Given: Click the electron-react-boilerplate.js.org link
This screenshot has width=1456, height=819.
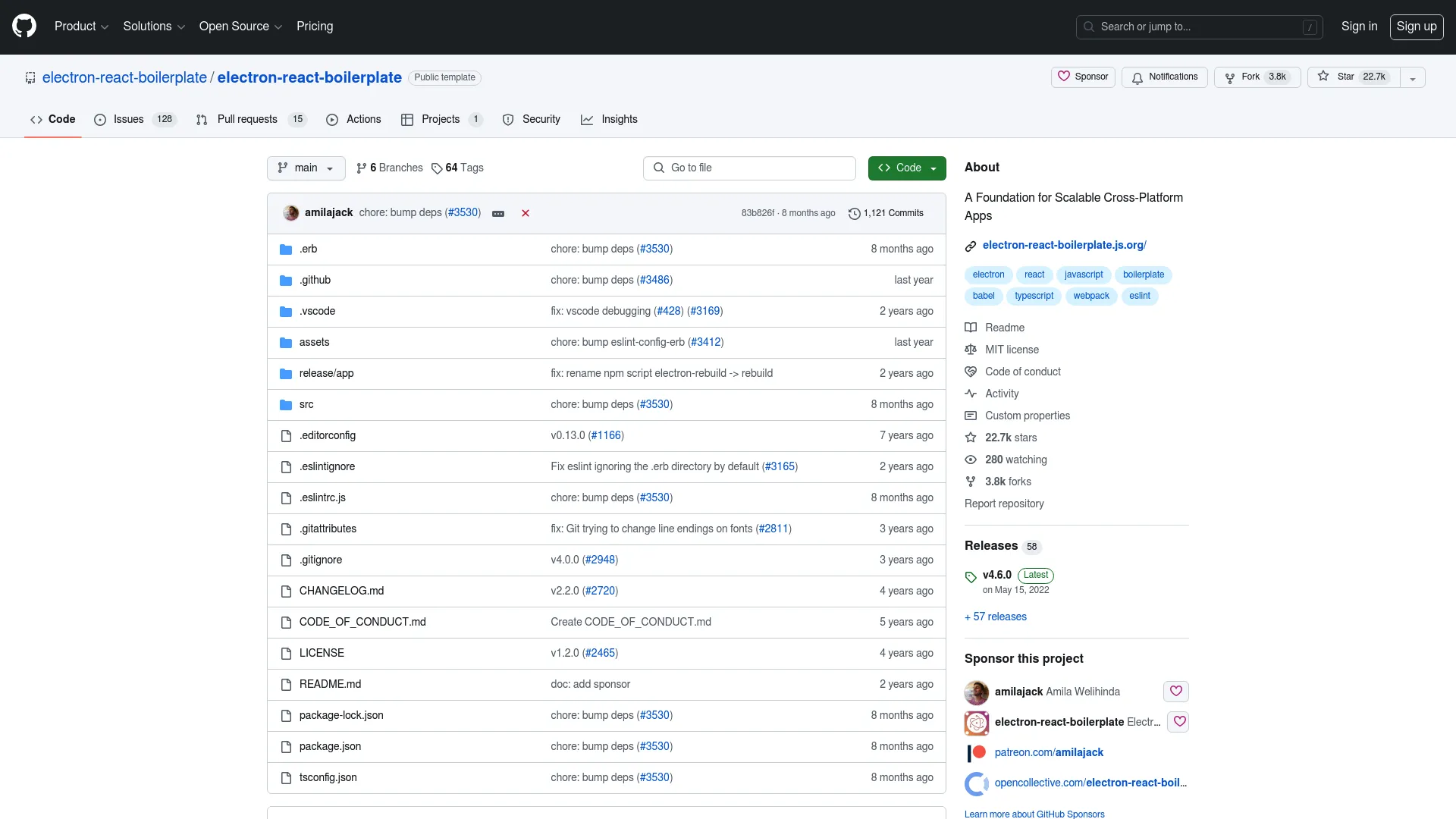Looking at the screenshot, I should tap(1064, 244).
